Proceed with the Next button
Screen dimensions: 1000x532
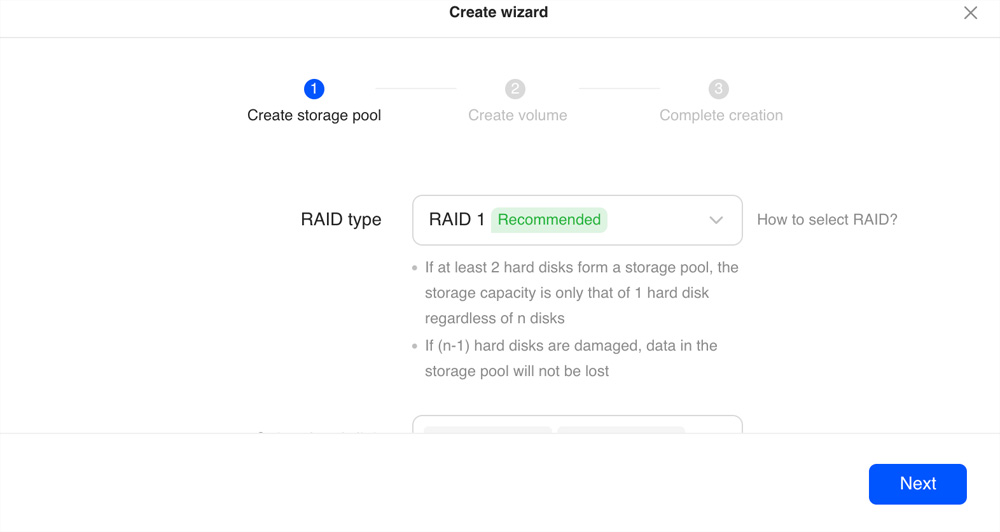917,484
